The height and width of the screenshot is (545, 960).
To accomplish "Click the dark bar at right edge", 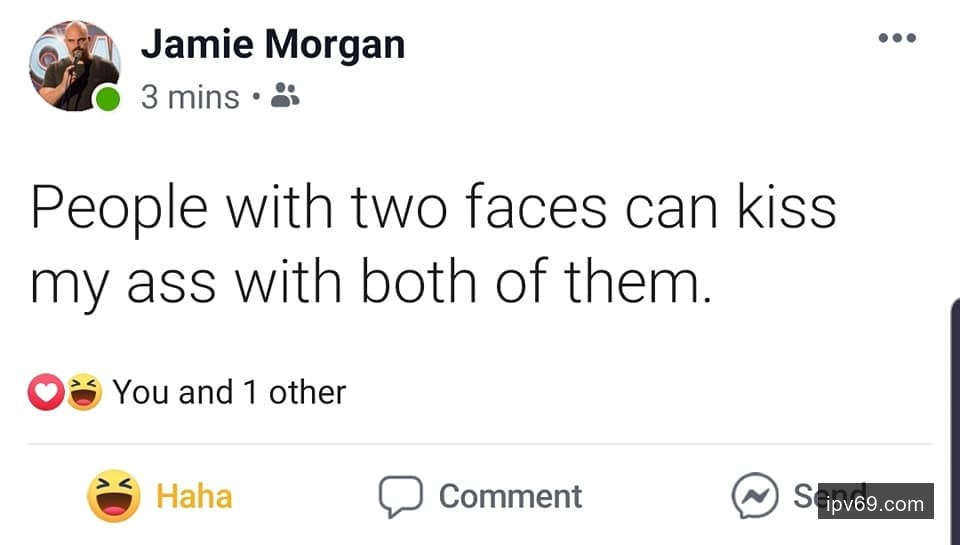I will (954, 420).
